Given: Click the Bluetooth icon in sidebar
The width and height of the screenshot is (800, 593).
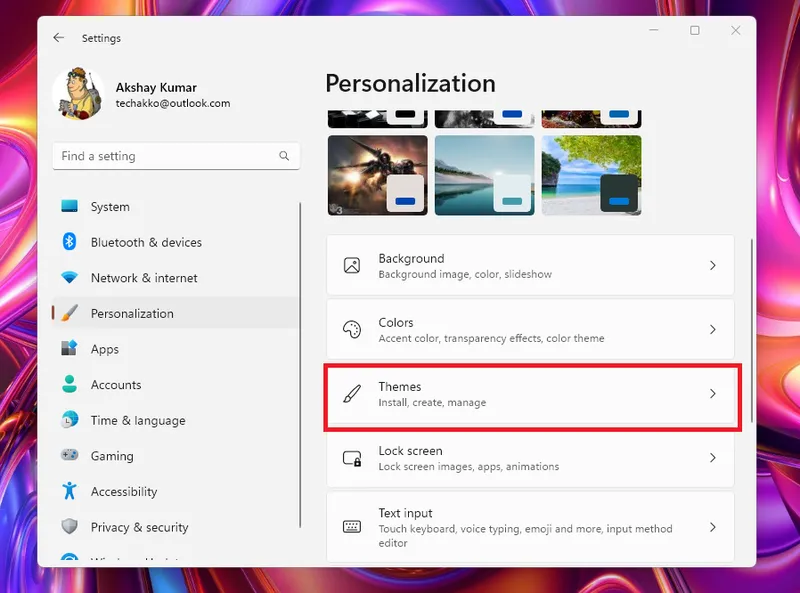Looking at the screenshot, I should tap(69, 241).
